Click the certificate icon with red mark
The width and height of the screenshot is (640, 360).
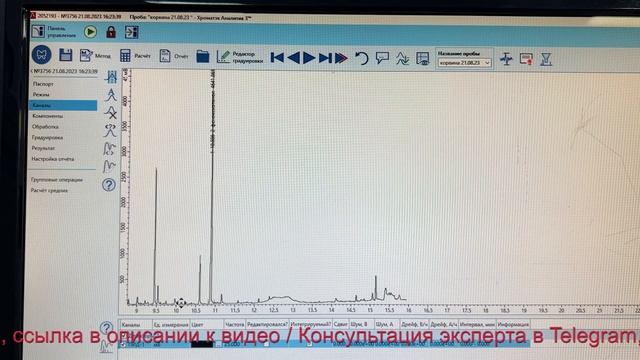point(526,59)
